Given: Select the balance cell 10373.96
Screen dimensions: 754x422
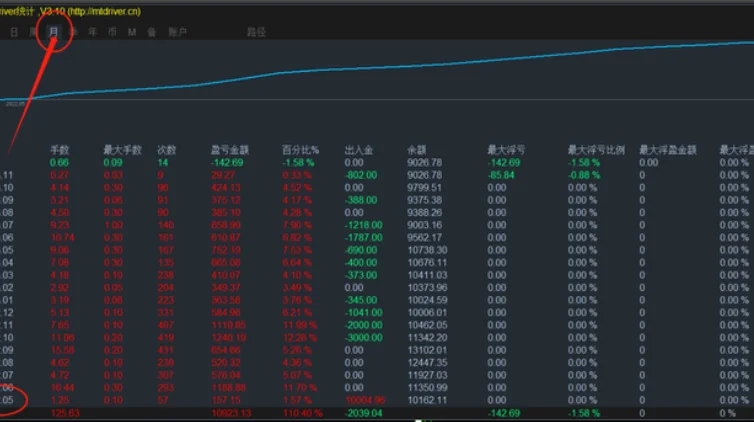Looking at the screenshot, I should [427, 287].
